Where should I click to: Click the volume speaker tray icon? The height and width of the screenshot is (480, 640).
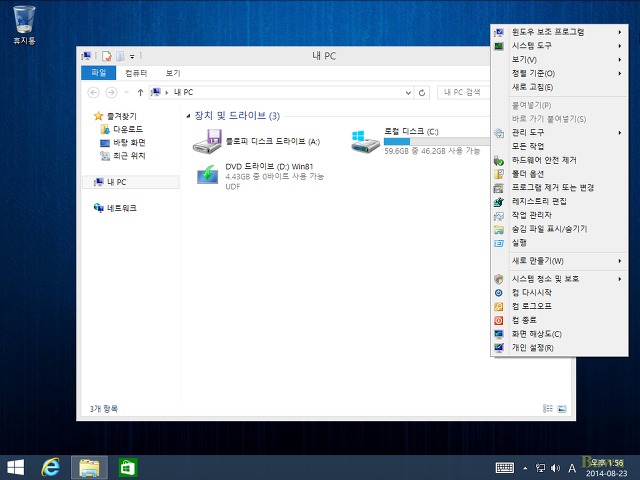tap(555, 468)
